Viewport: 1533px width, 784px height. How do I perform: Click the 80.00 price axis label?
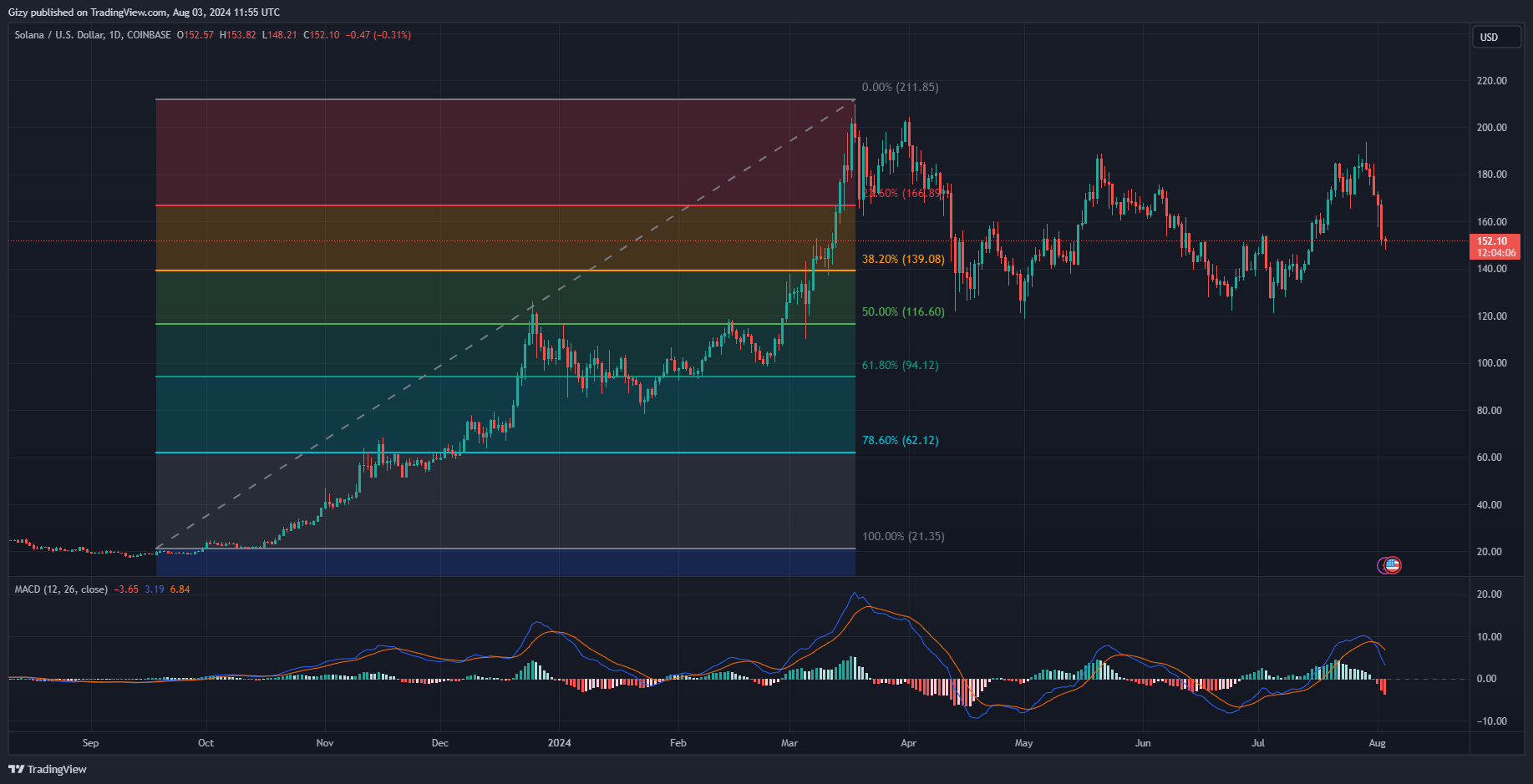[x=1490, y=411]
